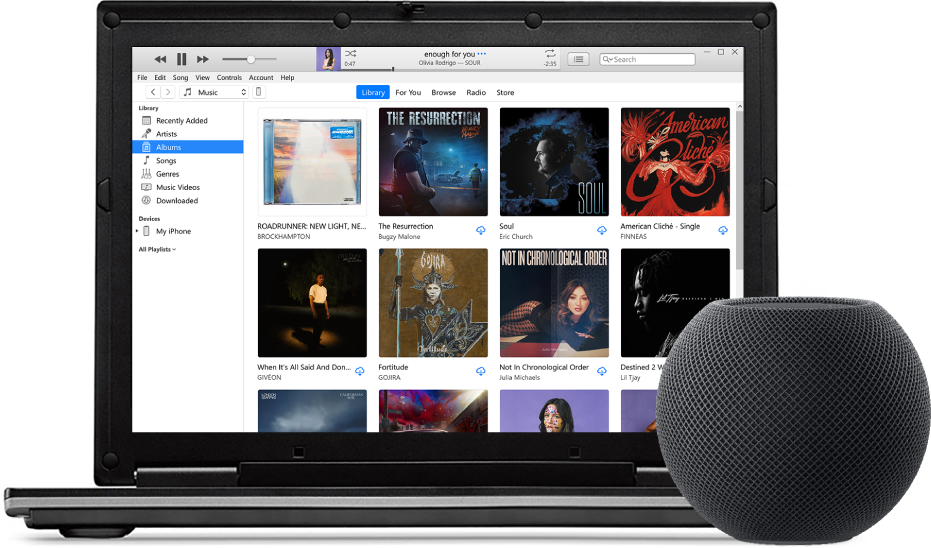The width and height of the screenshot is (931, 548).
Task: Switch to the Browse tab
Action: (444, 93)
